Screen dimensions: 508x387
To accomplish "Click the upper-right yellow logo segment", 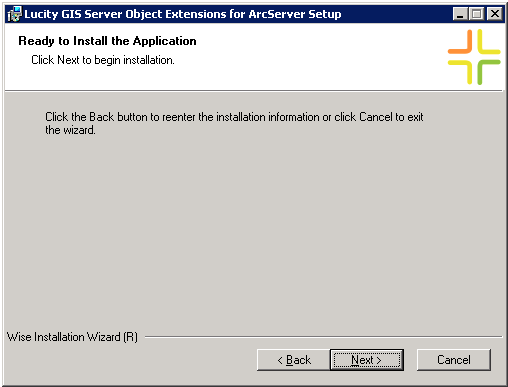I will pyautogui.click(x=488, y=42).
